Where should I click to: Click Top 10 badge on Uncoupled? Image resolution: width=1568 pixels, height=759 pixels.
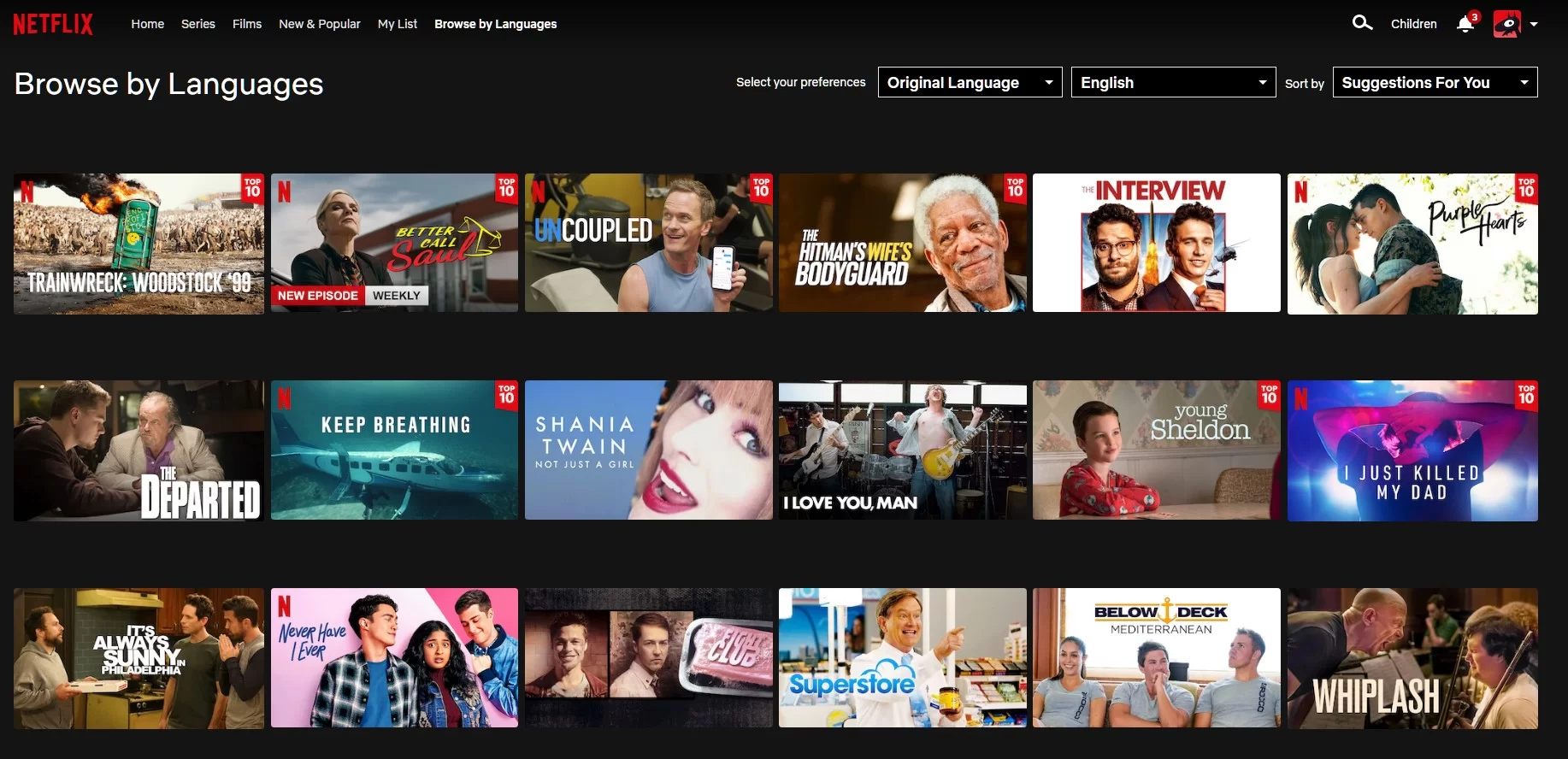click(761, 189)
